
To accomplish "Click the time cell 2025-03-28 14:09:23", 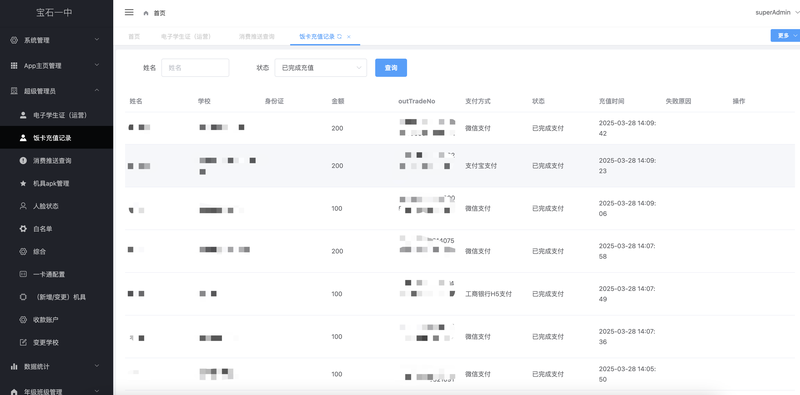I will 627,166.
